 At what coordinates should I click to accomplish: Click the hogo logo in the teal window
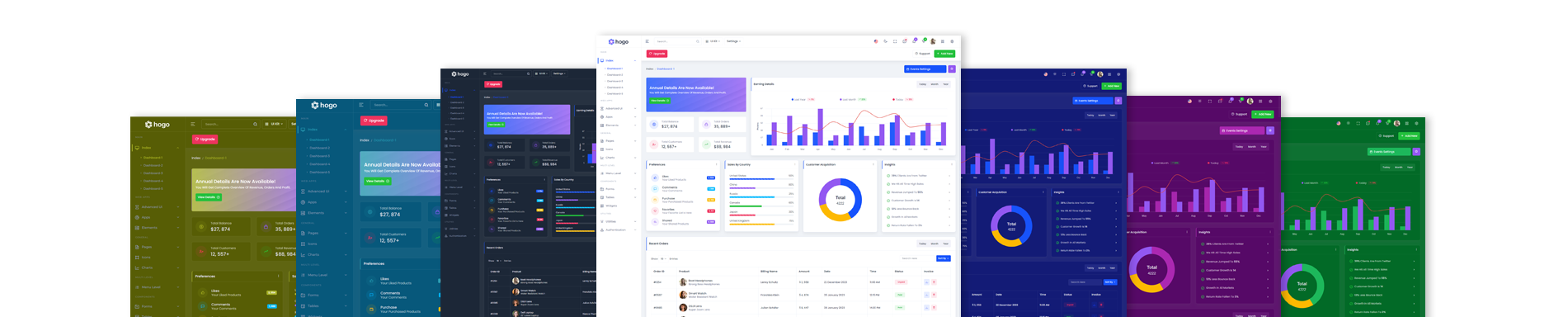click(324, 105)
